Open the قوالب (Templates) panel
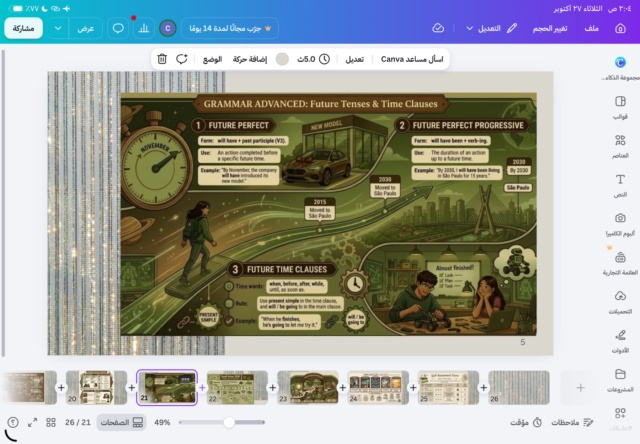 tap(620, 107)
